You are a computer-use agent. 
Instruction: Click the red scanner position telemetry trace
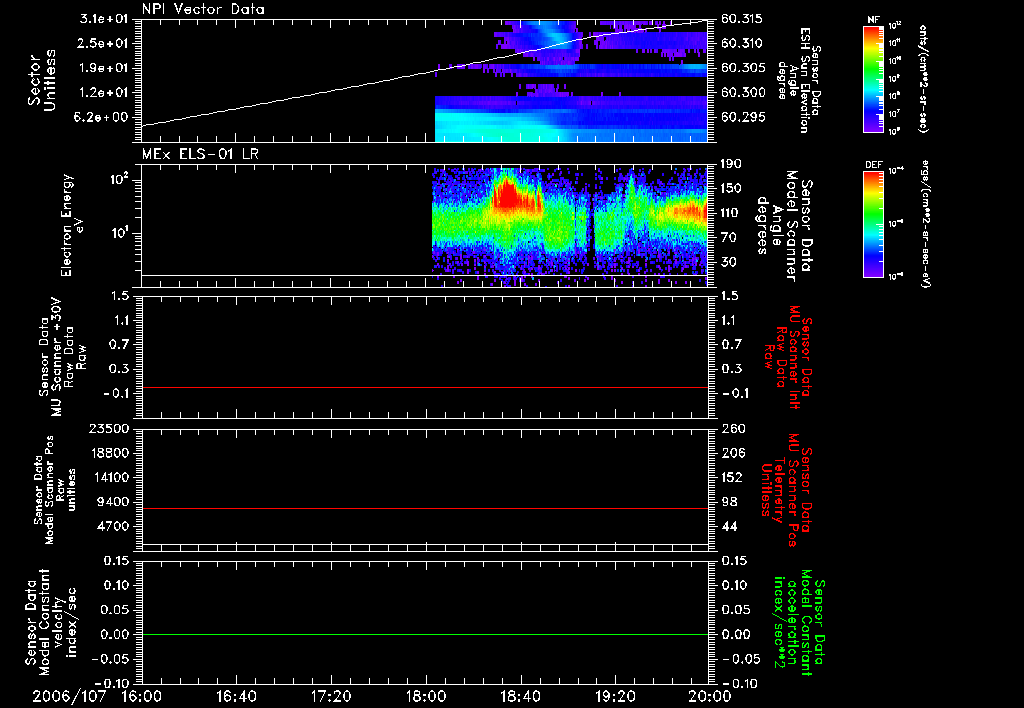coord(425,508)
